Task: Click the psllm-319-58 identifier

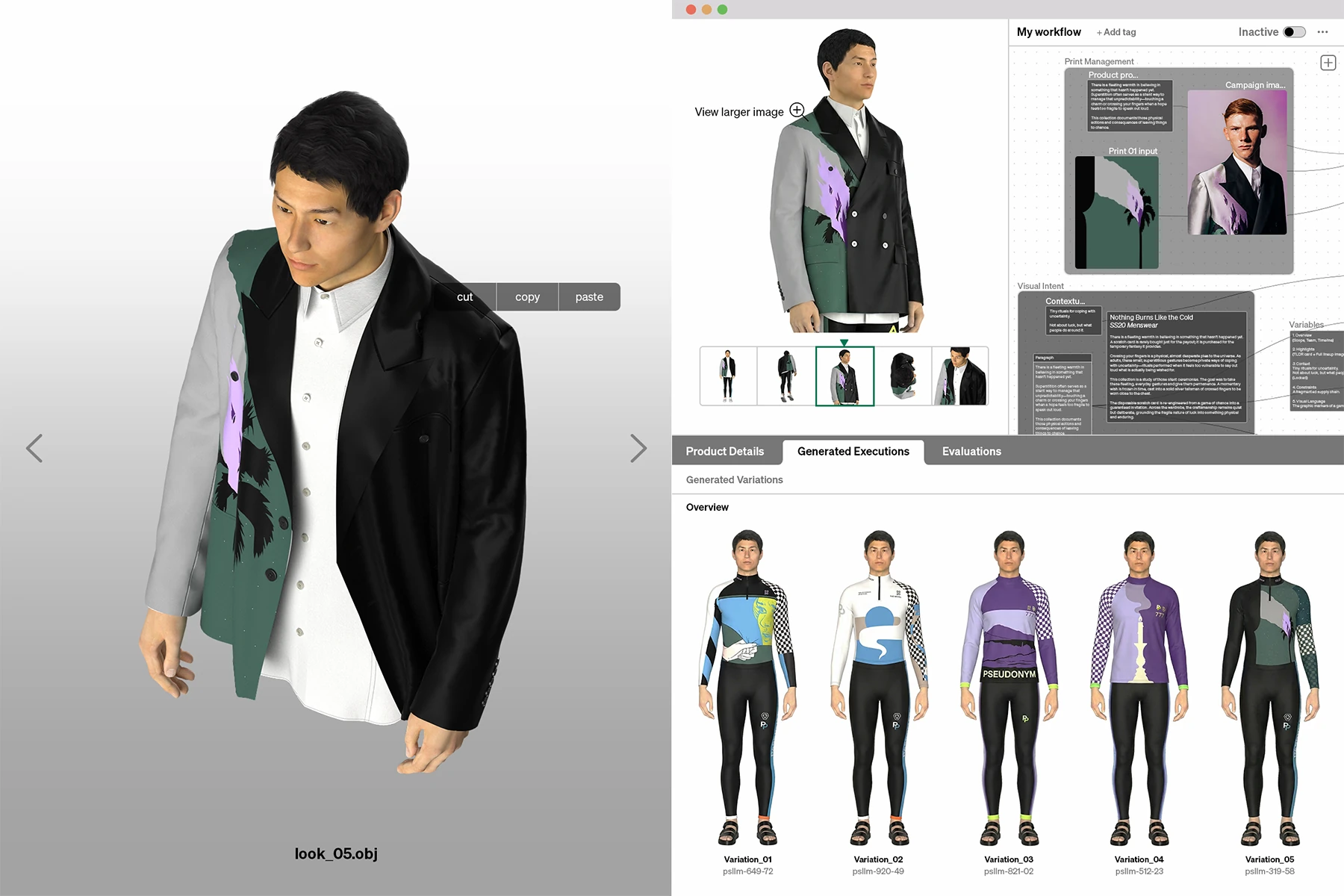Action: coord(1269,871)
